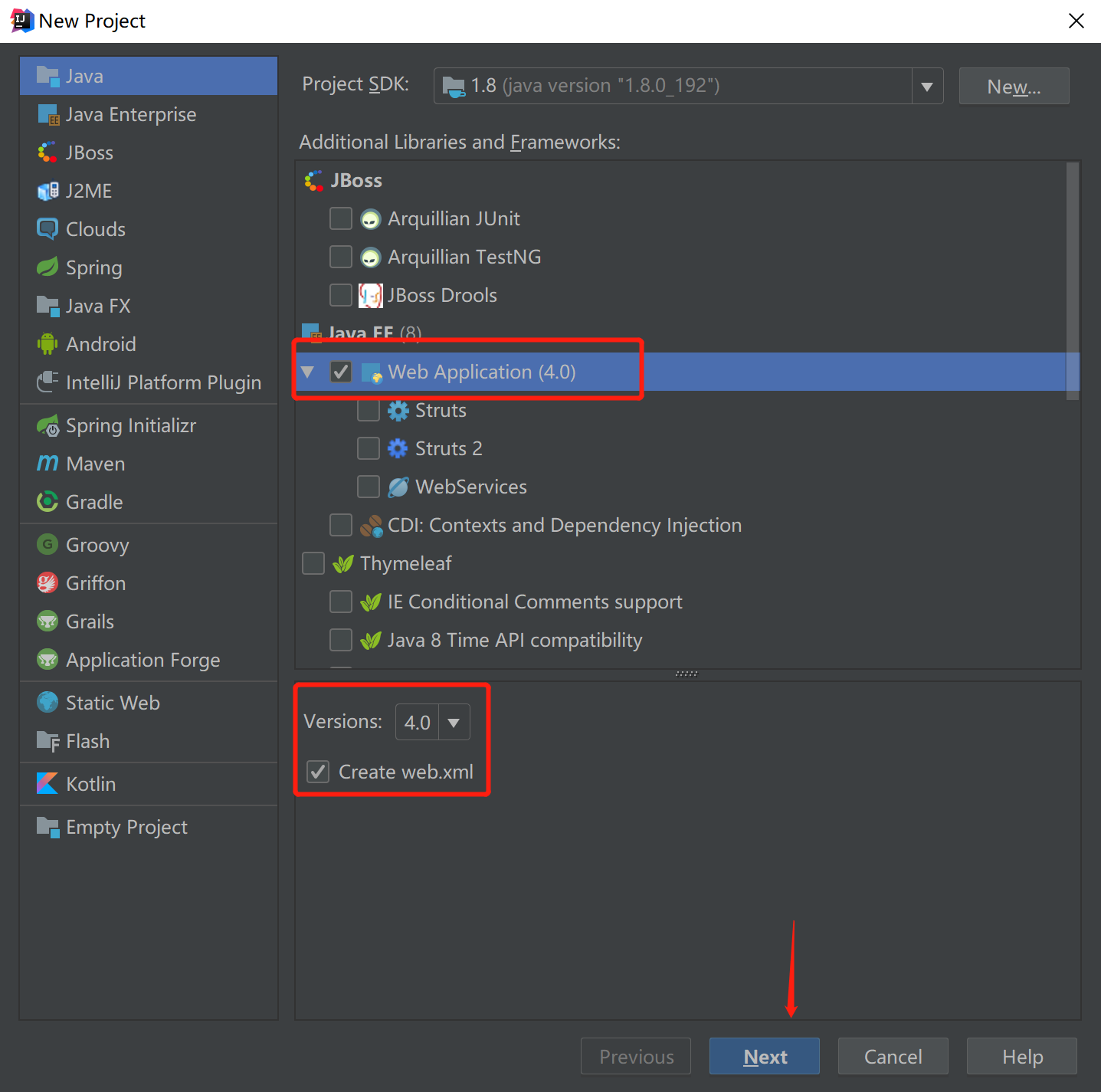Close the New Project dialog
The height and width of the screenshot is (1092, 1101).
[x=1076, y=21]
